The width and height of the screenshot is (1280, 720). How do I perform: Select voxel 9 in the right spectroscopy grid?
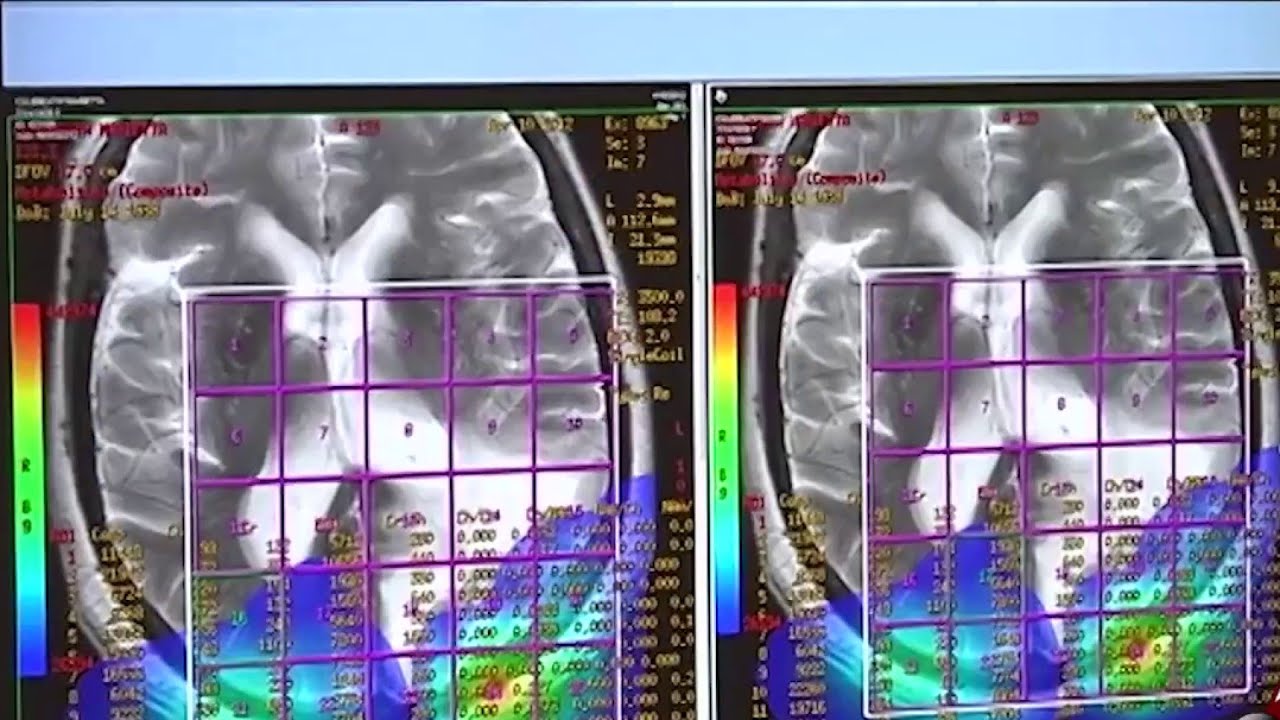click(1136, 400)
